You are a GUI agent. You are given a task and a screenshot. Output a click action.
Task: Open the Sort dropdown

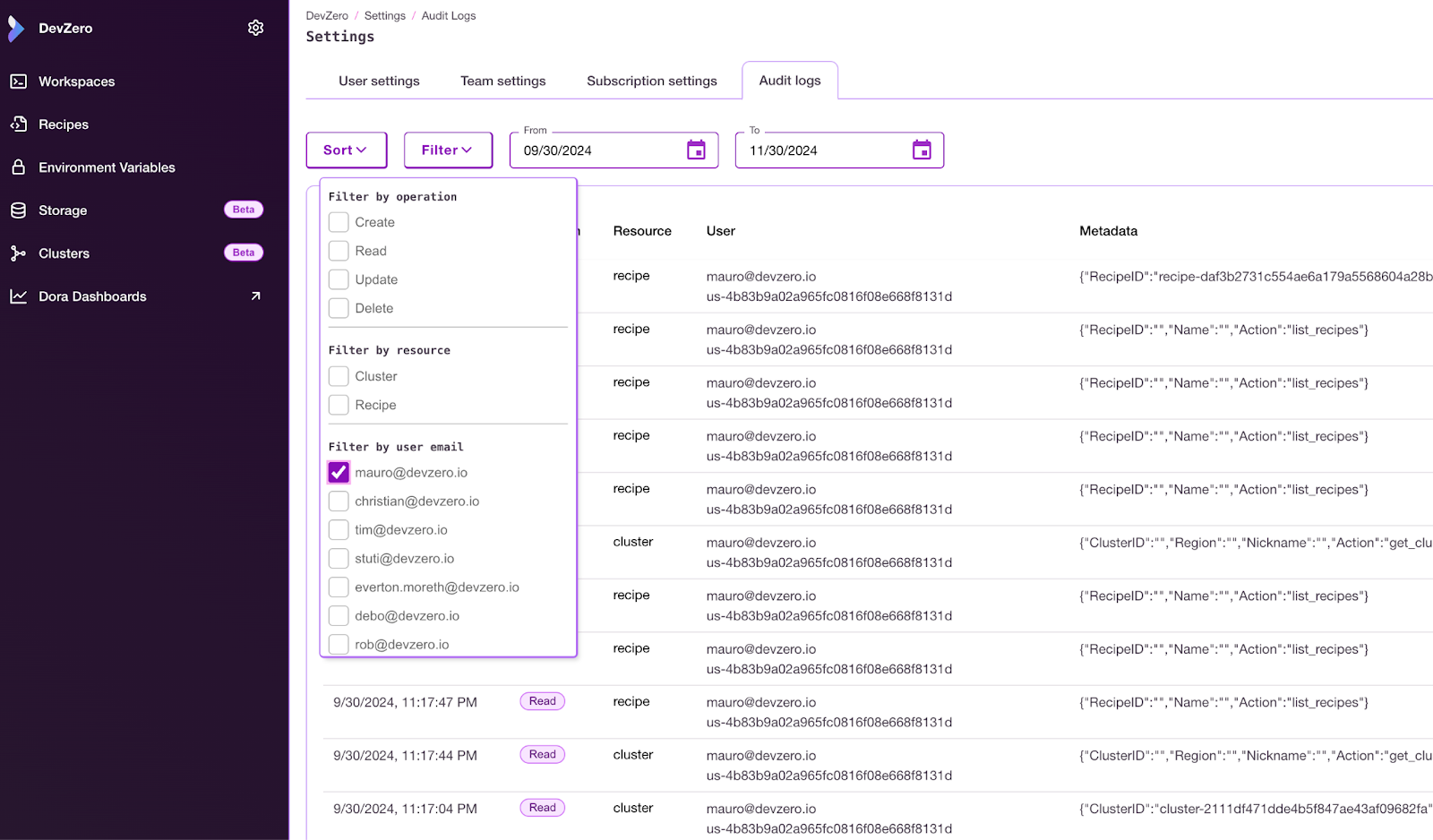[347, 150]
